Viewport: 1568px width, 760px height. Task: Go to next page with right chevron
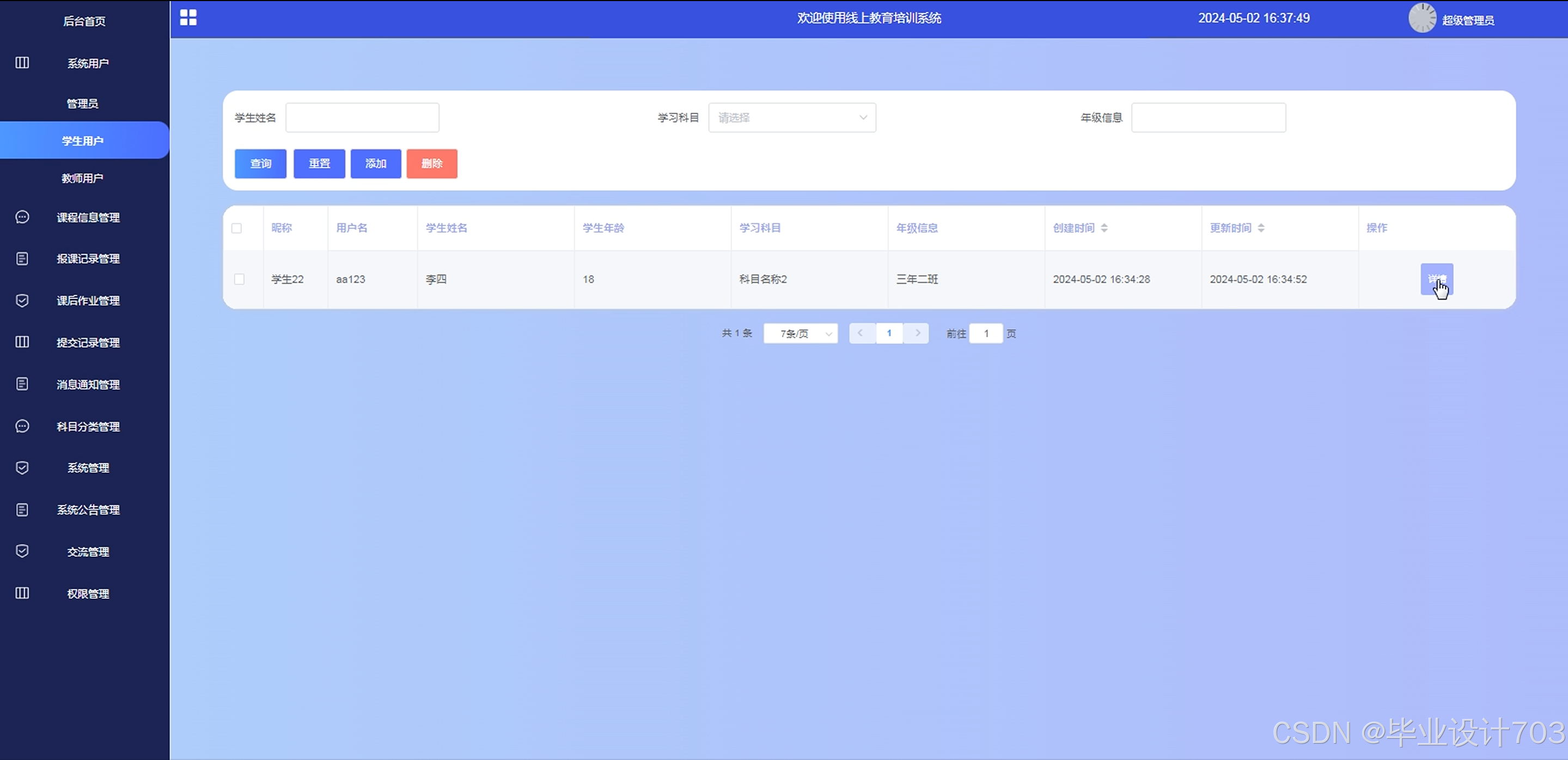[917, 333]
